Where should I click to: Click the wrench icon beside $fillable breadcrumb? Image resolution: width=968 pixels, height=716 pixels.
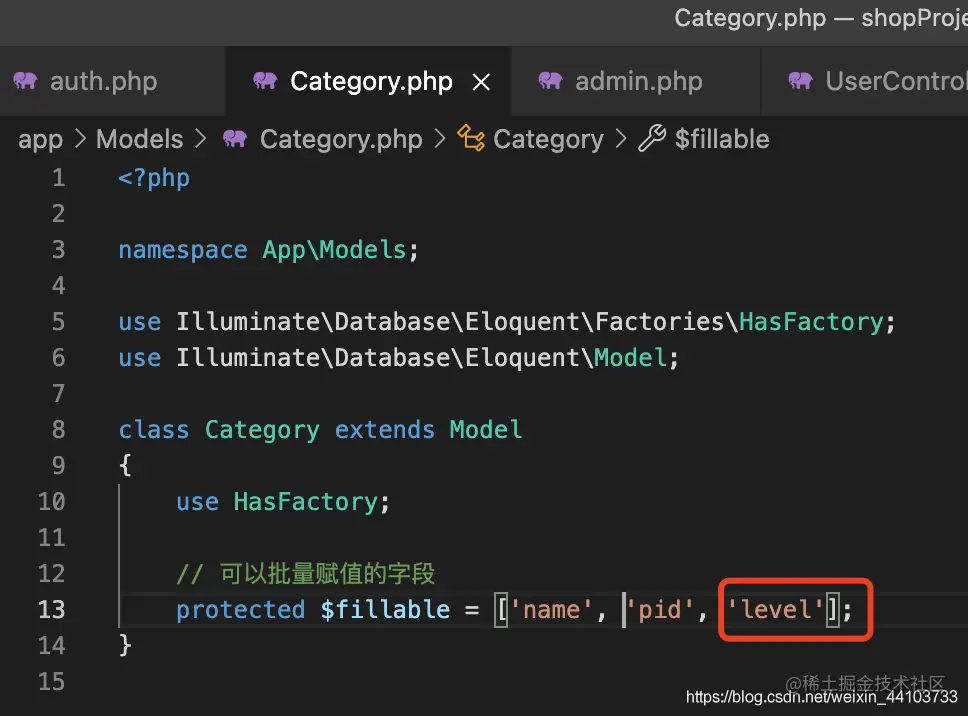click(652, 138)
